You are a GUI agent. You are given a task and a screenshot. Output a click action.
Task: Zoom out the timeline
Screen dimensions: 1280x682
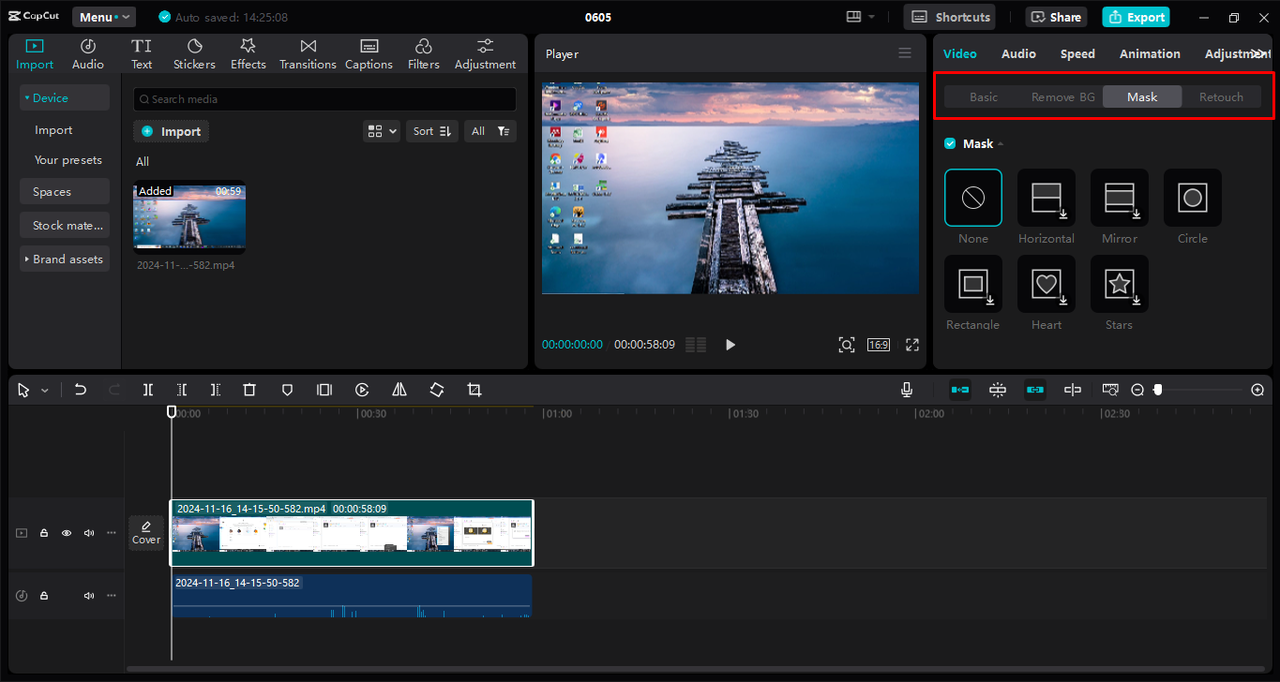[1137, 390]
